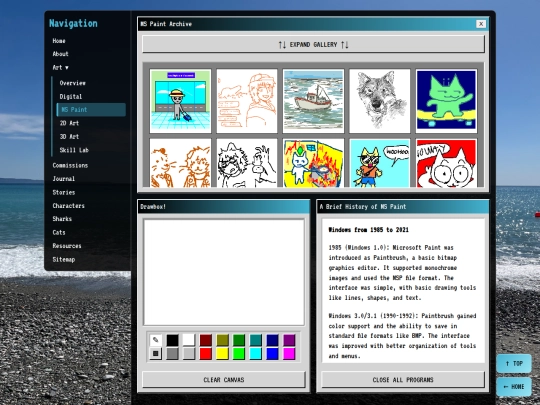This screenshot has height=405, width=540.
Task: Open the white cat on red thumbnail
Action: pos(446,163)
